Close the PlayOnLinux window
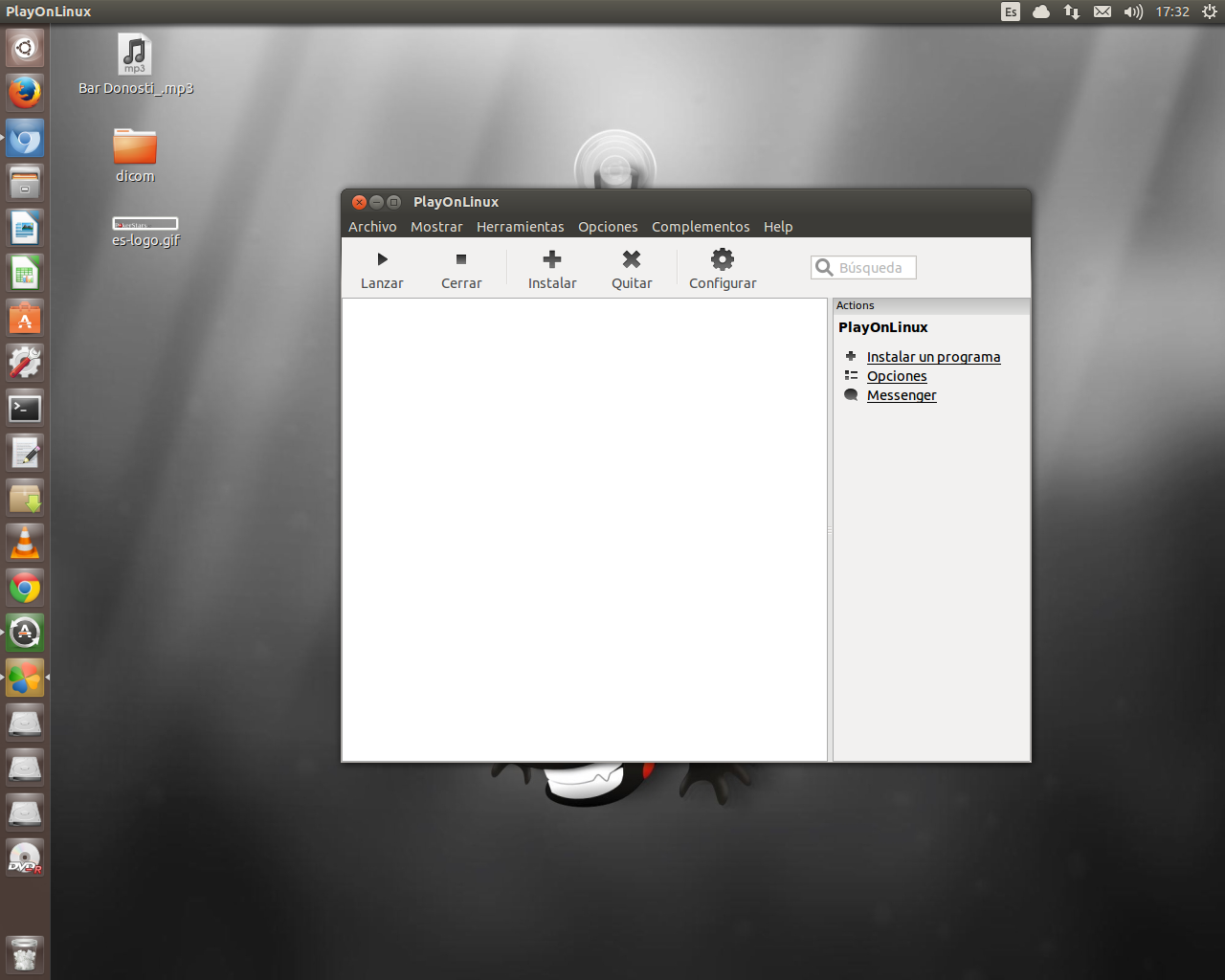This screenshot has height=980, width=1225. tap(359, 202)
